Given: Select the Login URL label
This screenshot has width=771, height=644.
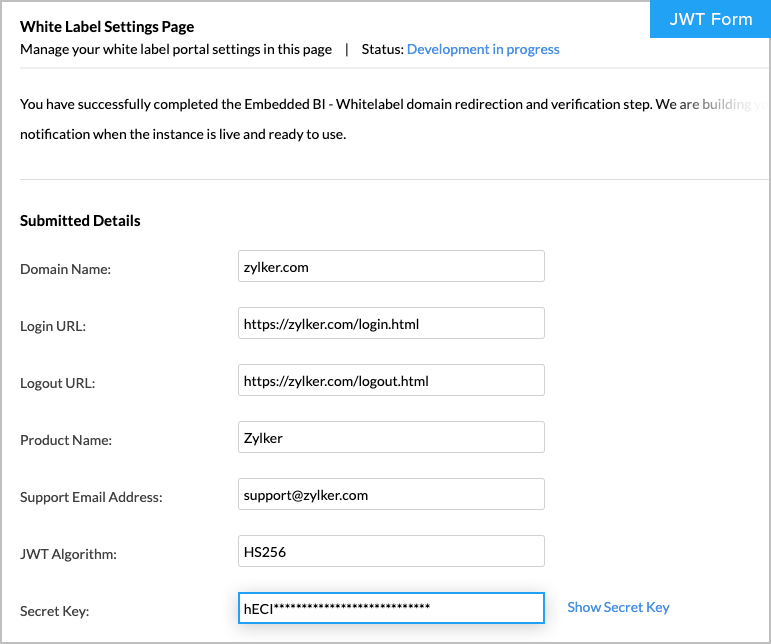Looking at the screenshot, I should pos(53,326).
